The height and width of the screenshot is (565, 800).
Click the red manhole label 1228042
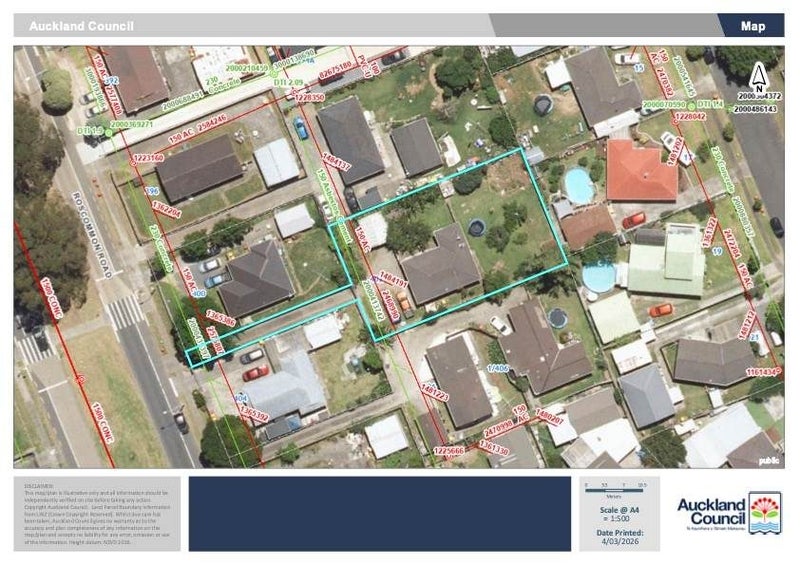pyautogui.click(x=690, y=117)
